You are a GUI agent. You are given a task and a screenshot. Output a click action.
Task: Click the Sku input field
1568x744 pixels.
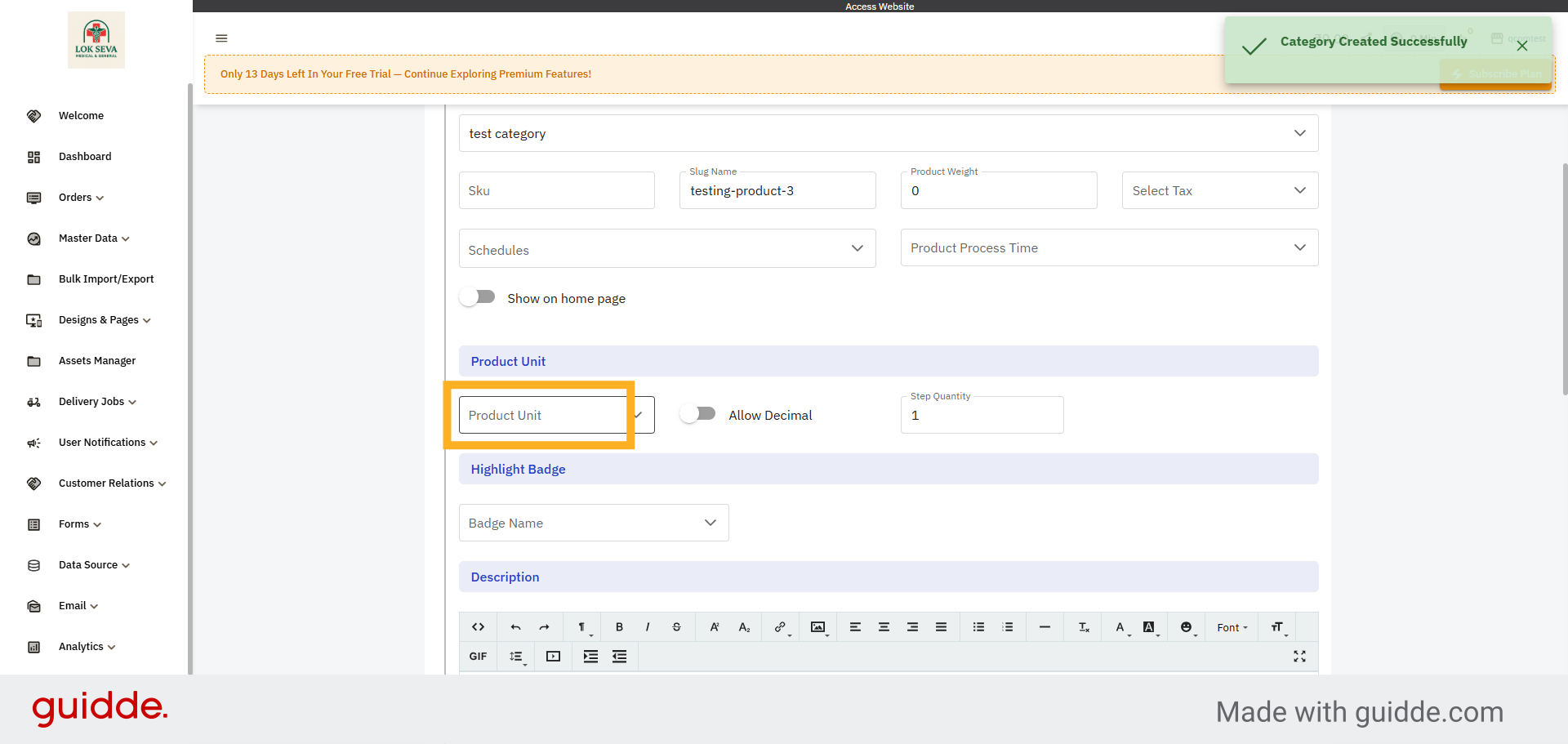pos(556,190)
